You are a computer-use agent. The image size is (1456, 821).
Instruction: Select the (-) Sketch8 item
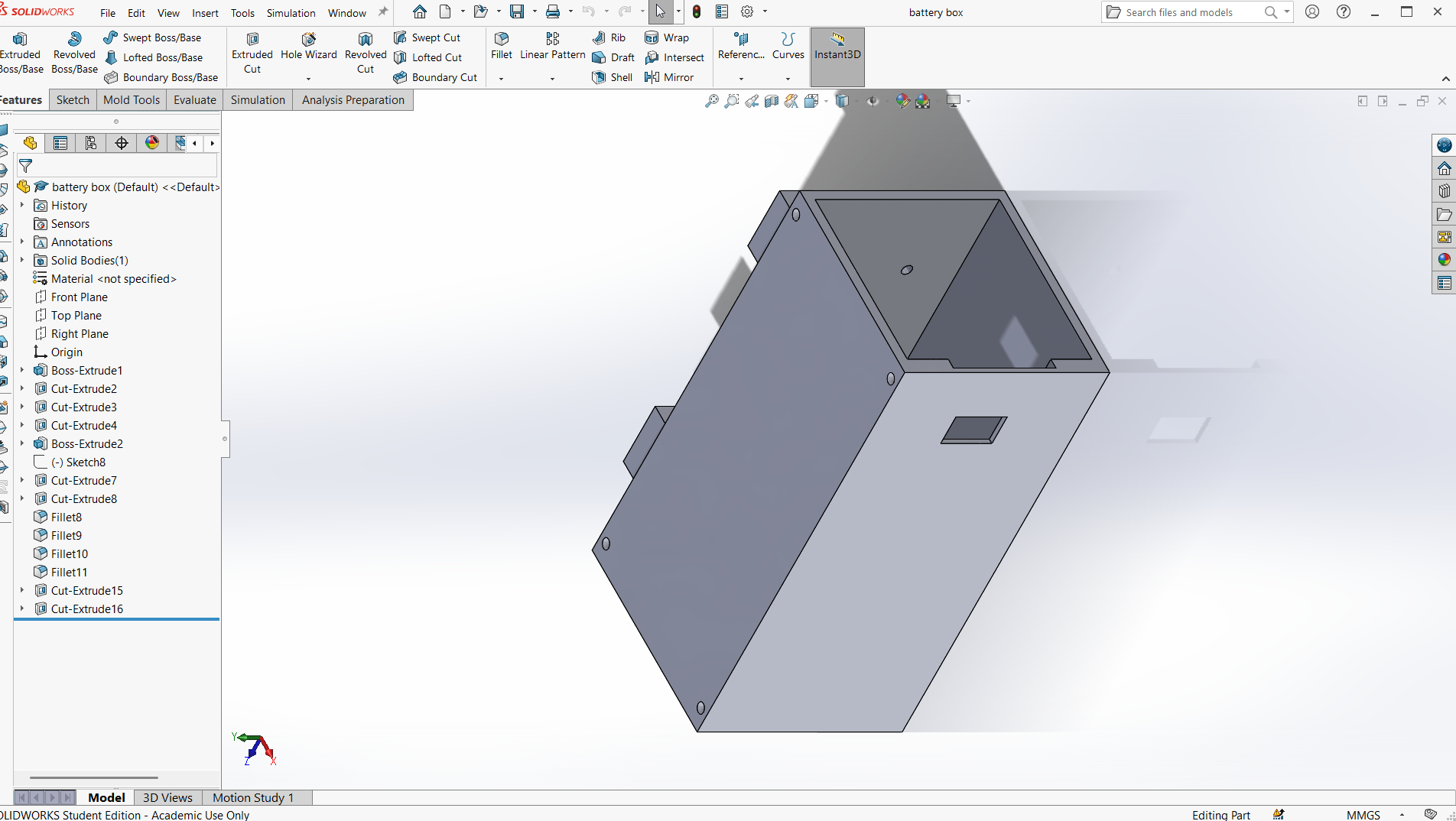click(70, 462)
